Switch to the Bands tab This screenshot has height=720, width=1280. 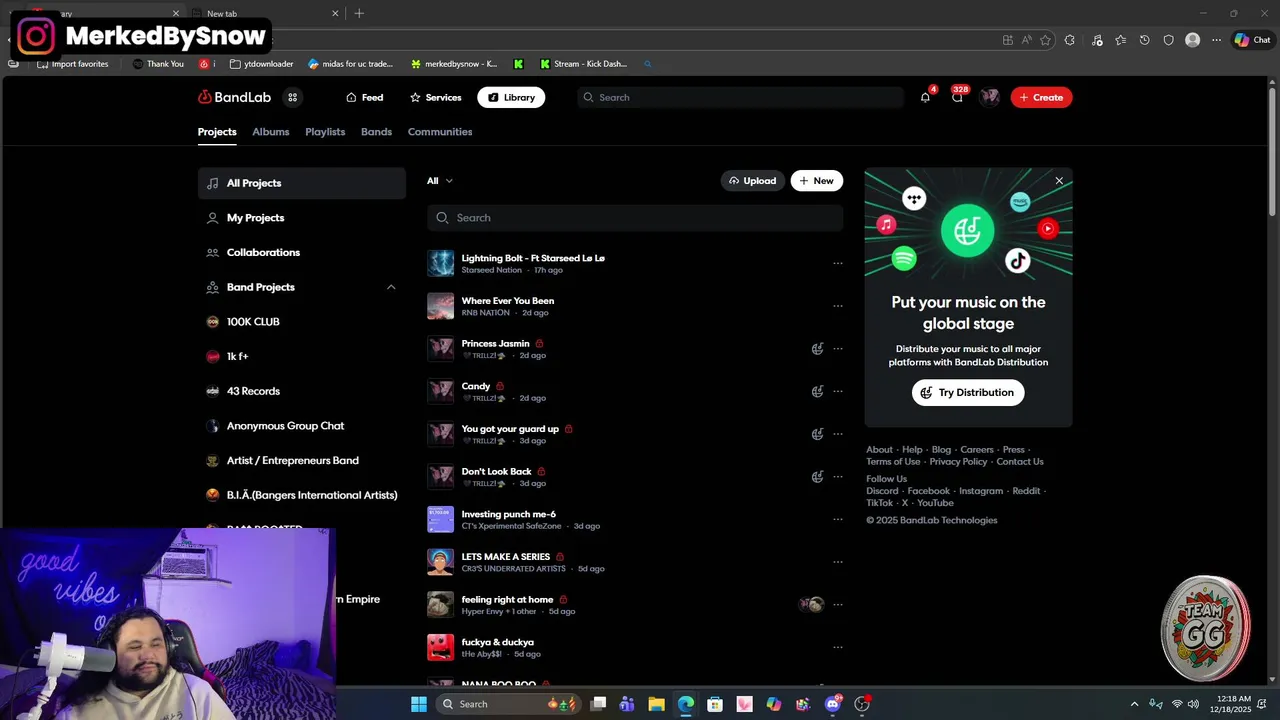[x=376, y=132]
